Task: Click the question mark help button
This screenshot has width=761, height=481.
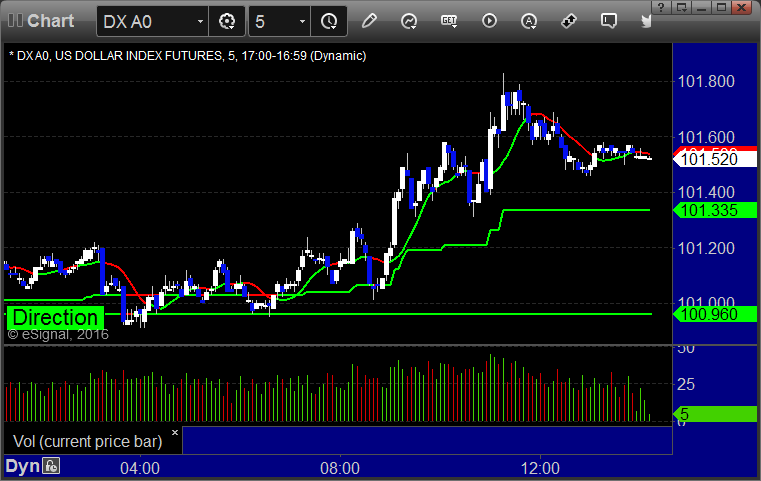Action: (661, 7)
